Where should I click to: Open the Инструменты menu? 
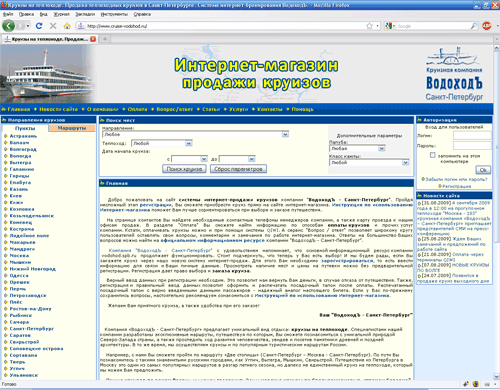(x=114, y=14)
